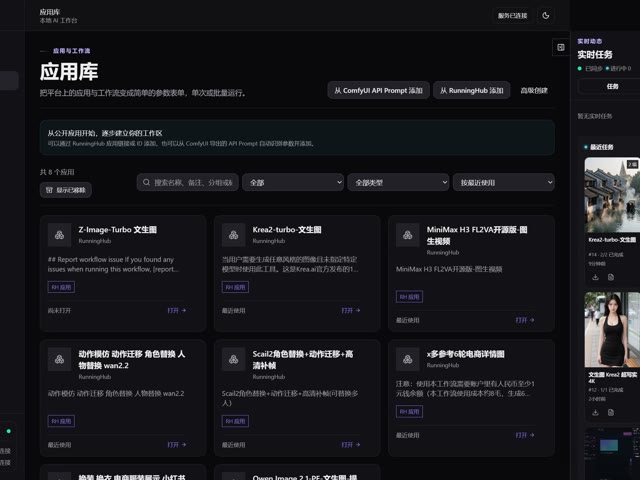
Task: Click the highlighted left sidebar item
Action: pyautogui.click(x=9, y=80)
